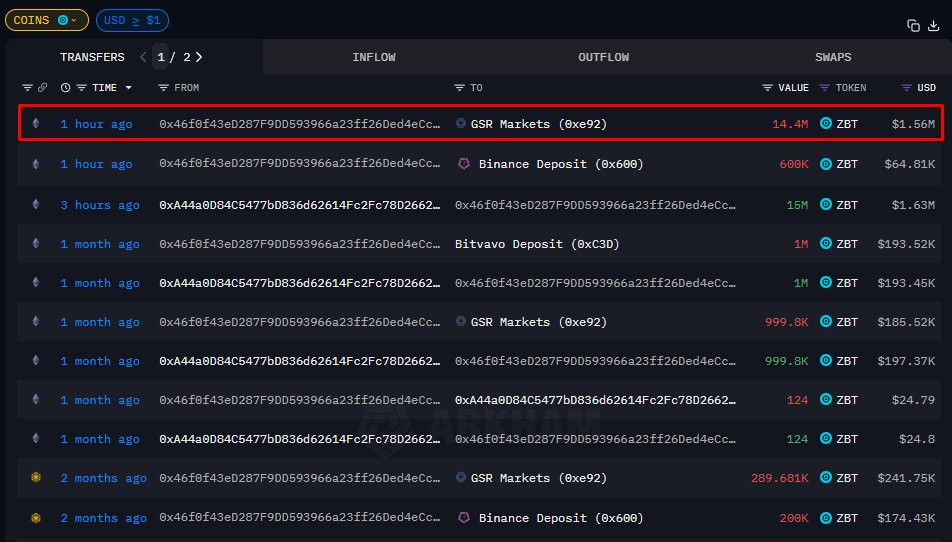Open the TO column filter icon
Screen dimensions: 952x542
(460, 88)
